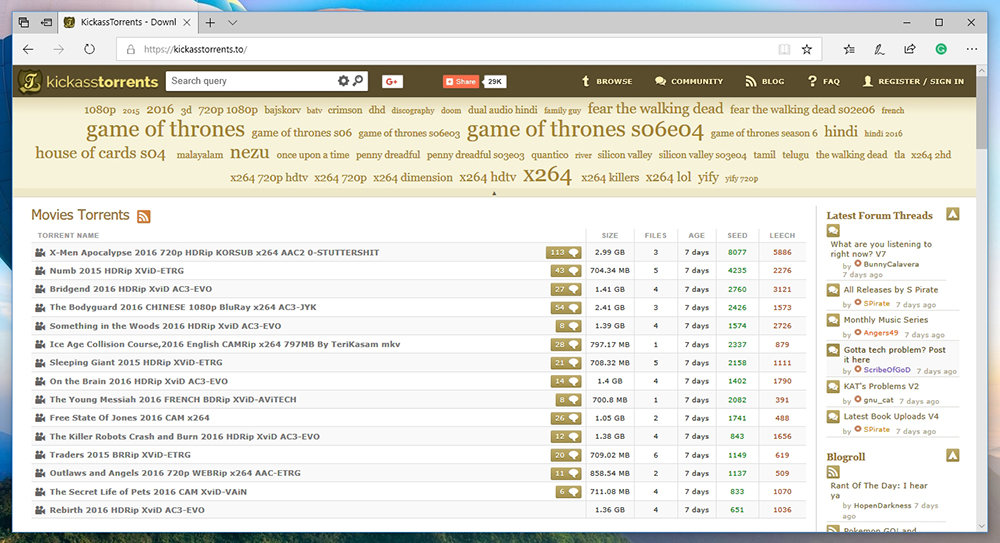Collapse the Blogroll panel
The height and width of the screenshot is (543, 1000).
click(x=953, y=456)
